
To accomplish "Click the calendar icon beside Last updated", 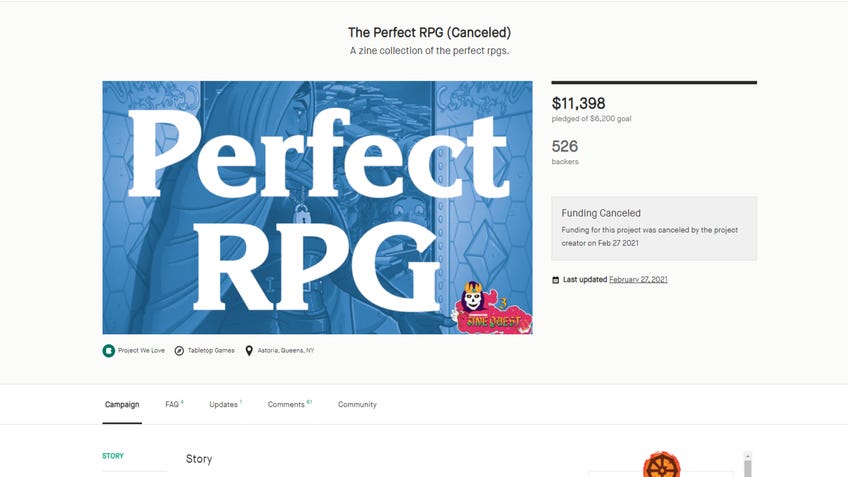I will tap(555, 280).
